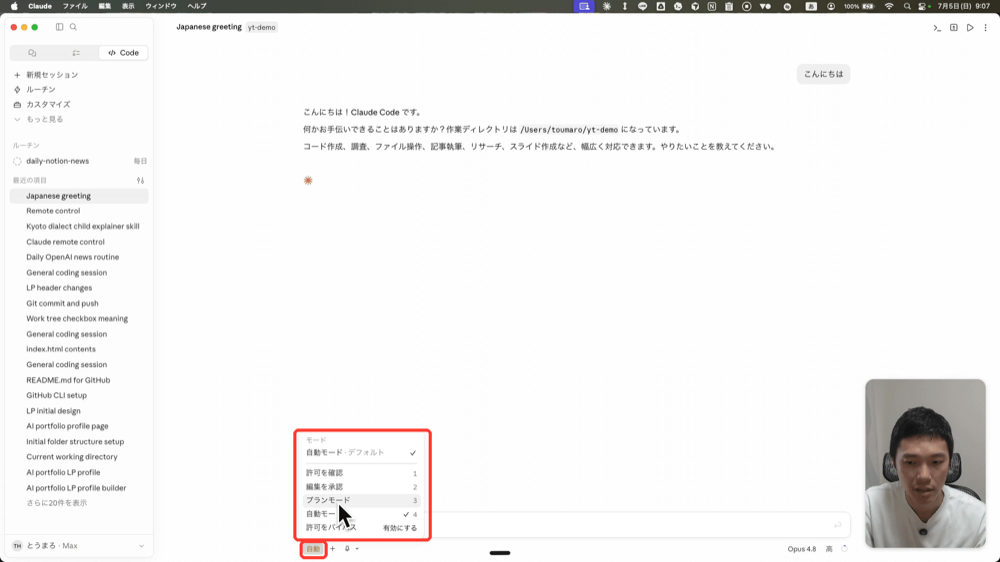Select 自動モード・デフォルト mode entry
Screen dimensions: 1000x562
[361, 453]
